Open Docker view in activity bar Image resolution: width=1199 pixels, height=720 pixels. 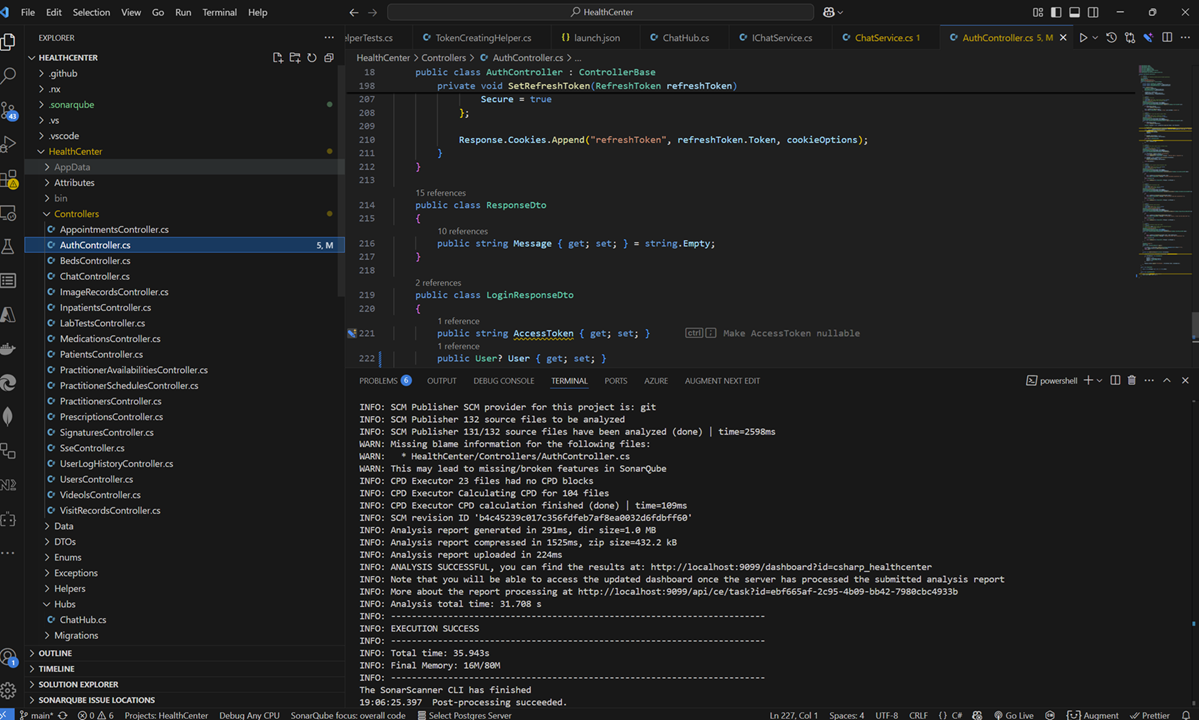tap(8, 349)
